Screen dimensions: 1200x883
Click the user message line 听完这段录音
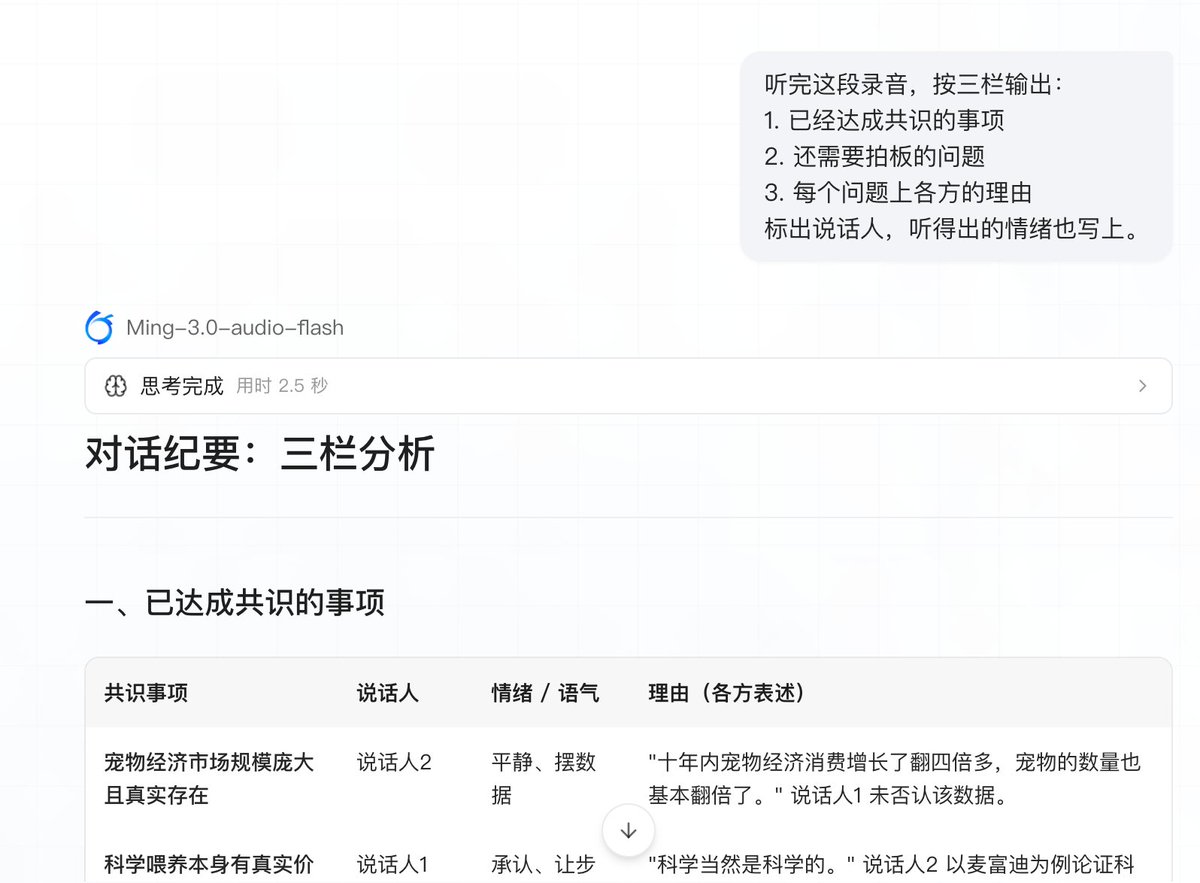click(915, 84)
